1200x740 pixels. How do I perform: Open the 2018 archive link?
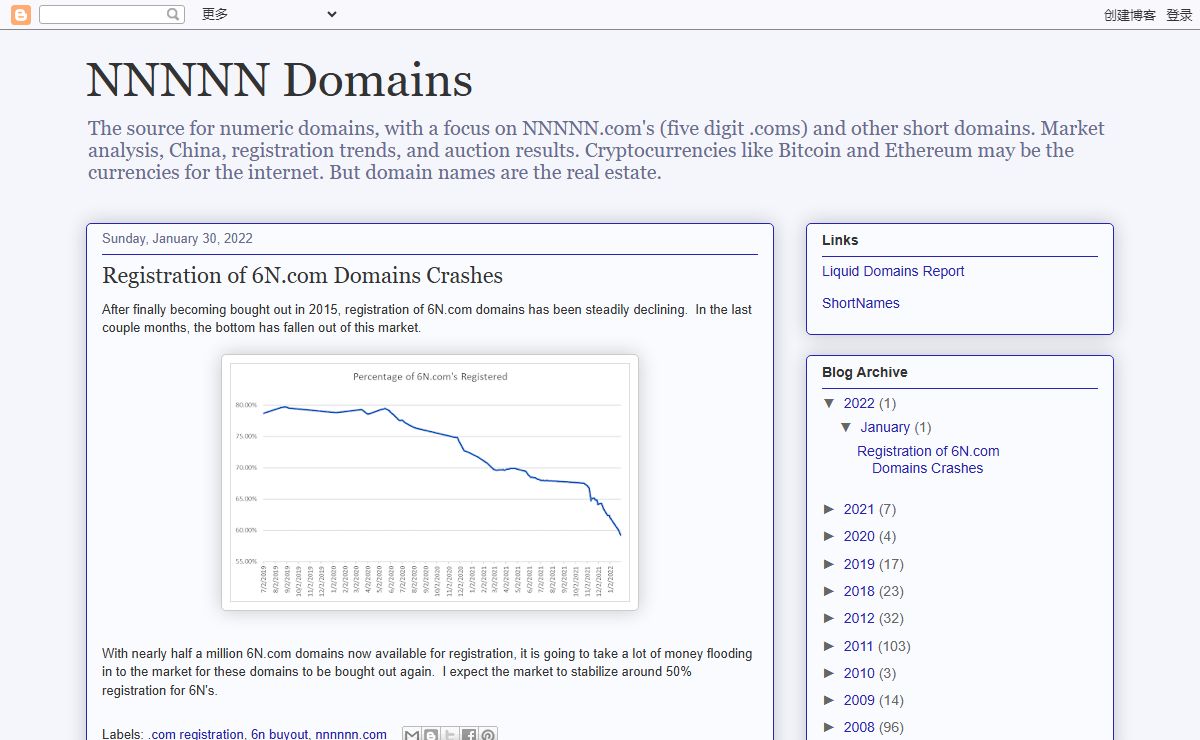[859, 591]
